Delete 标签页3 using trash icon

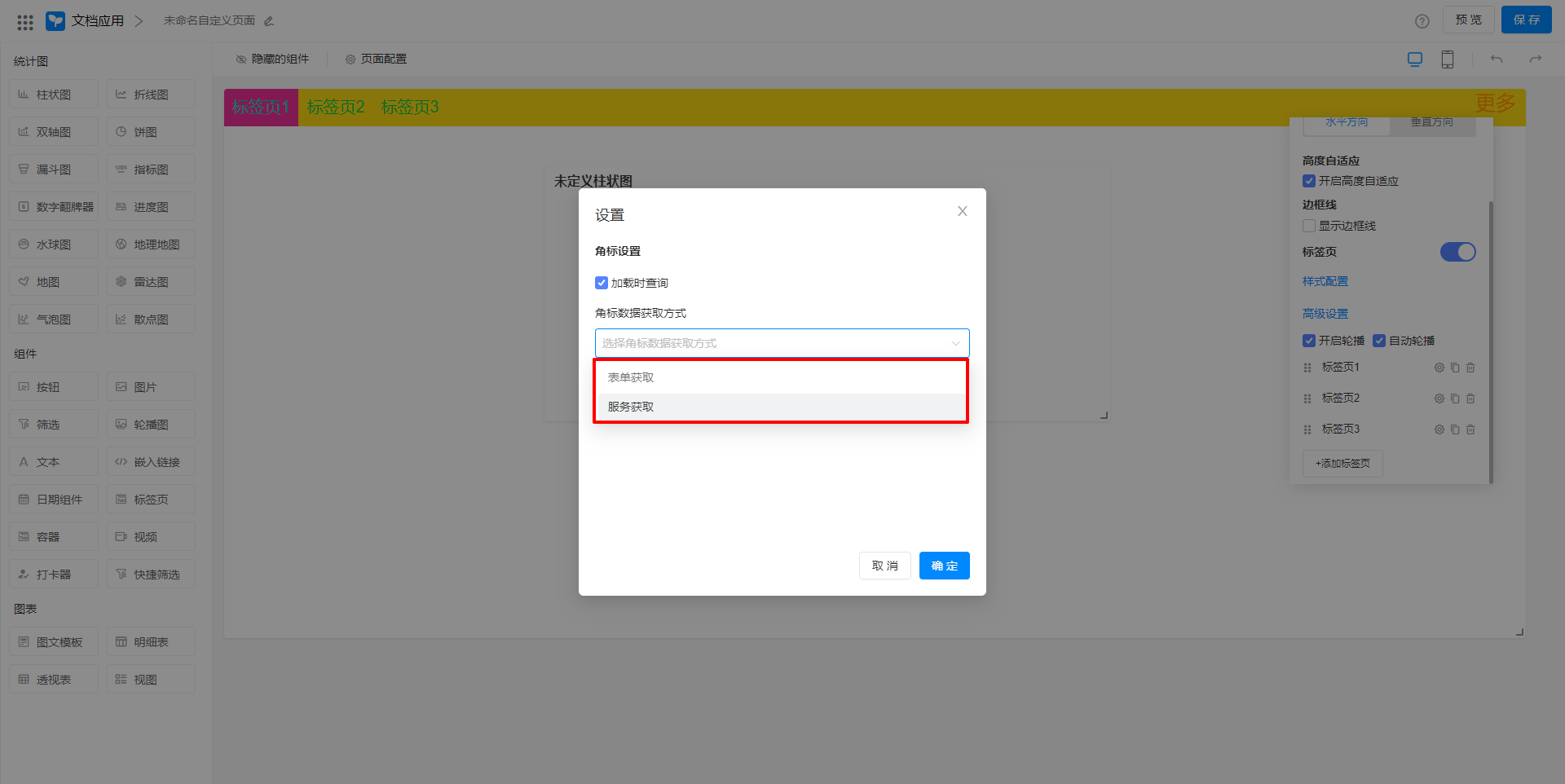coord(1470,429)
